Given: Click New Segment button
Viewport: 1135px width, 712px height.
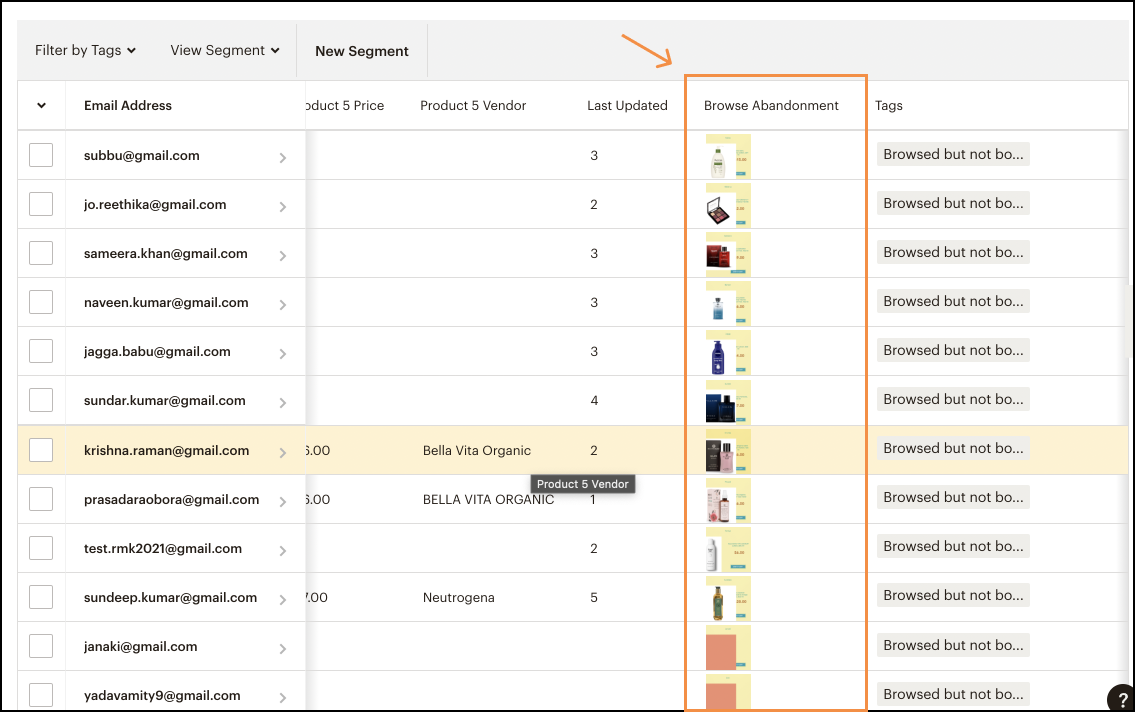Looking at the screenshot, I should 362,51.
